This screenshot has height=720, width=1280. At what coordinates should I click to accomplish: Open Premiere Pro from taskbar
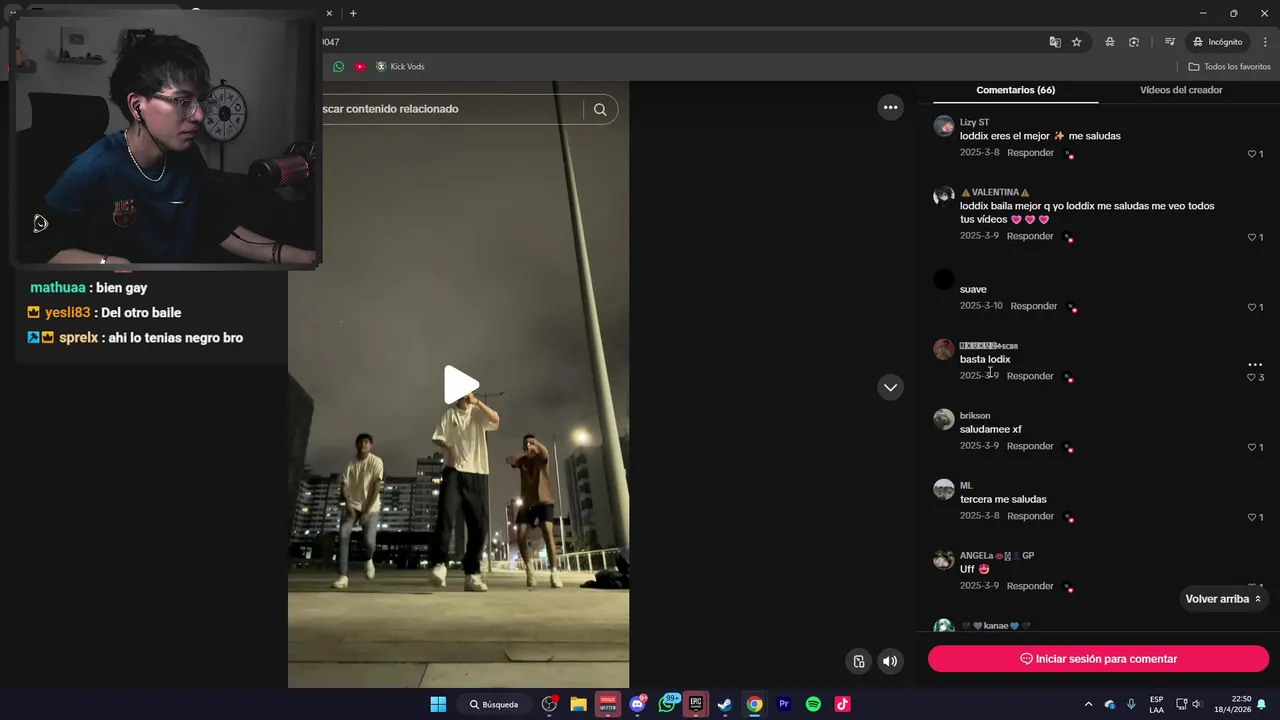coord(784,704)
